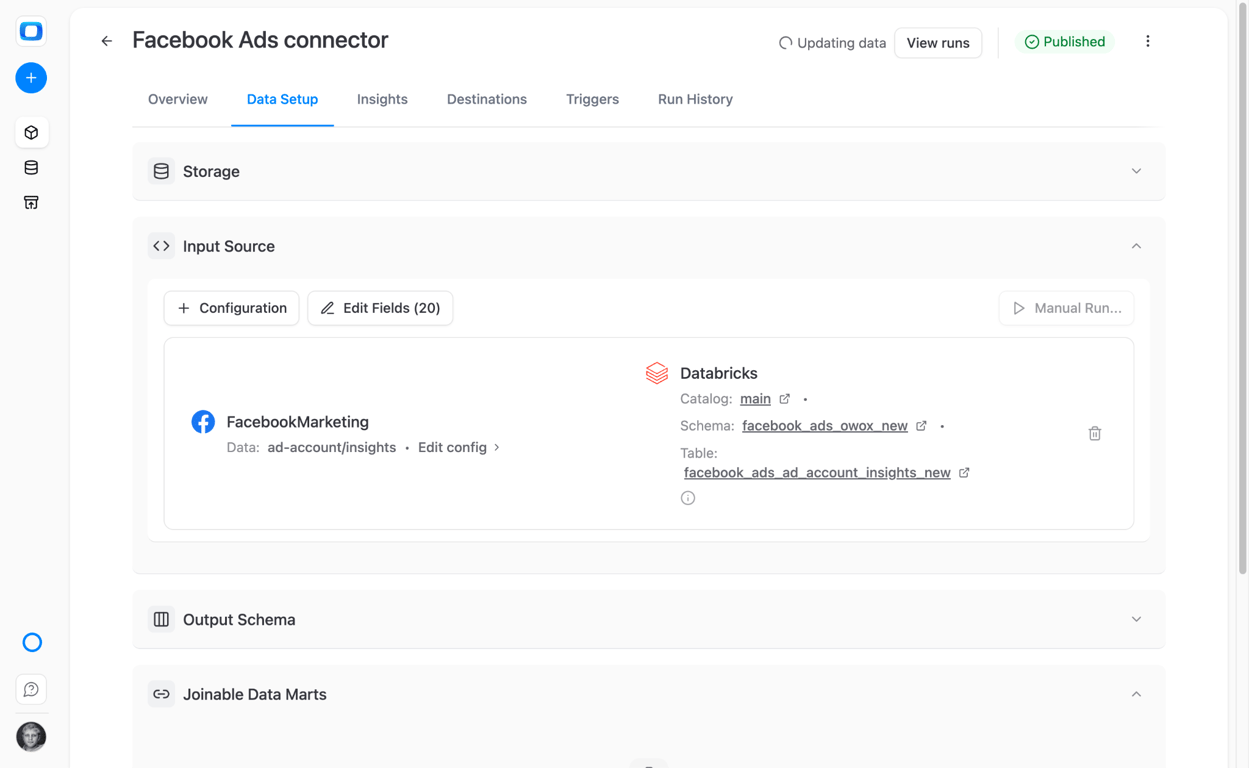Image resolution: width=1249 pixels, height=768 pixels.
Task: Expand the Output Schema section
Action: pos(1136,619)
